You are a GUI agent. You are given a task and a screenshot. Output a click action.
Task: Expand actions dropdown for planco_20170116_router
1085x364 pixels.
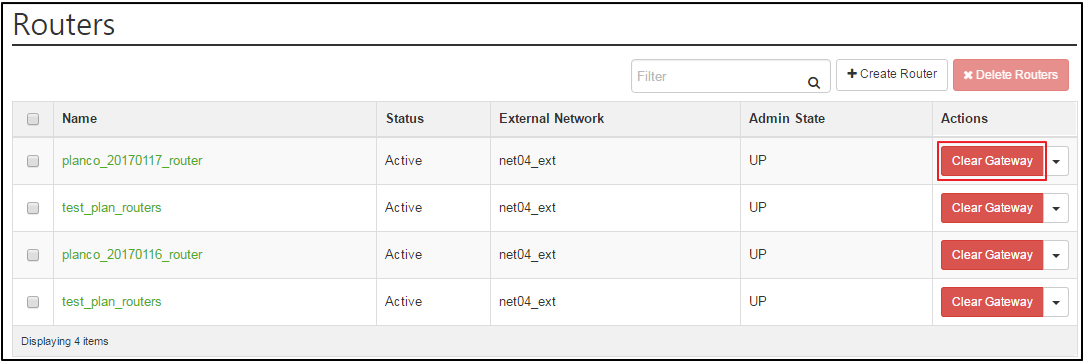click(x=1056, y=255)
